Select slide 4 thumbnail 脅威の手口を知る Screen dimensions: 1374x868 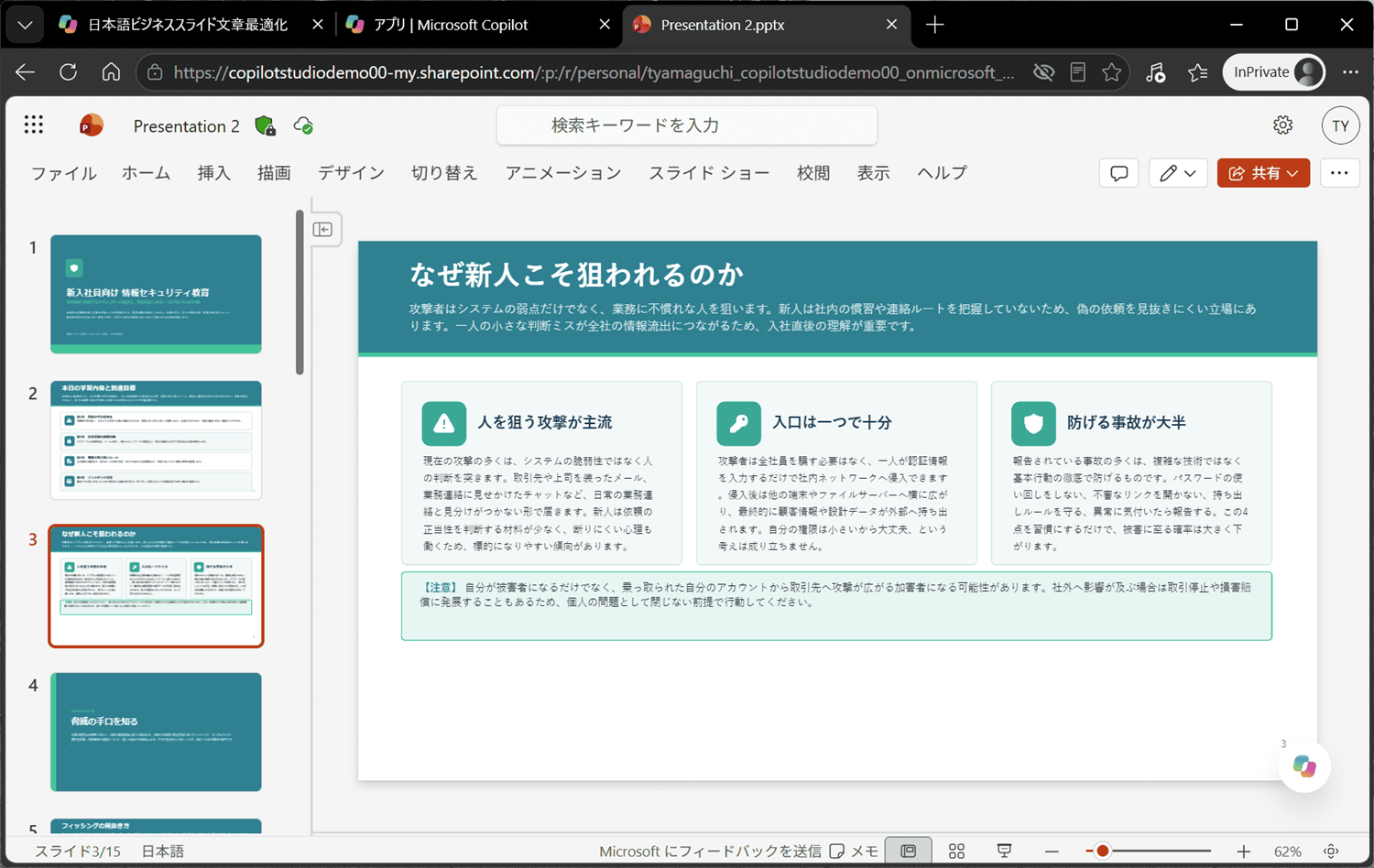(x=156, y=732)
